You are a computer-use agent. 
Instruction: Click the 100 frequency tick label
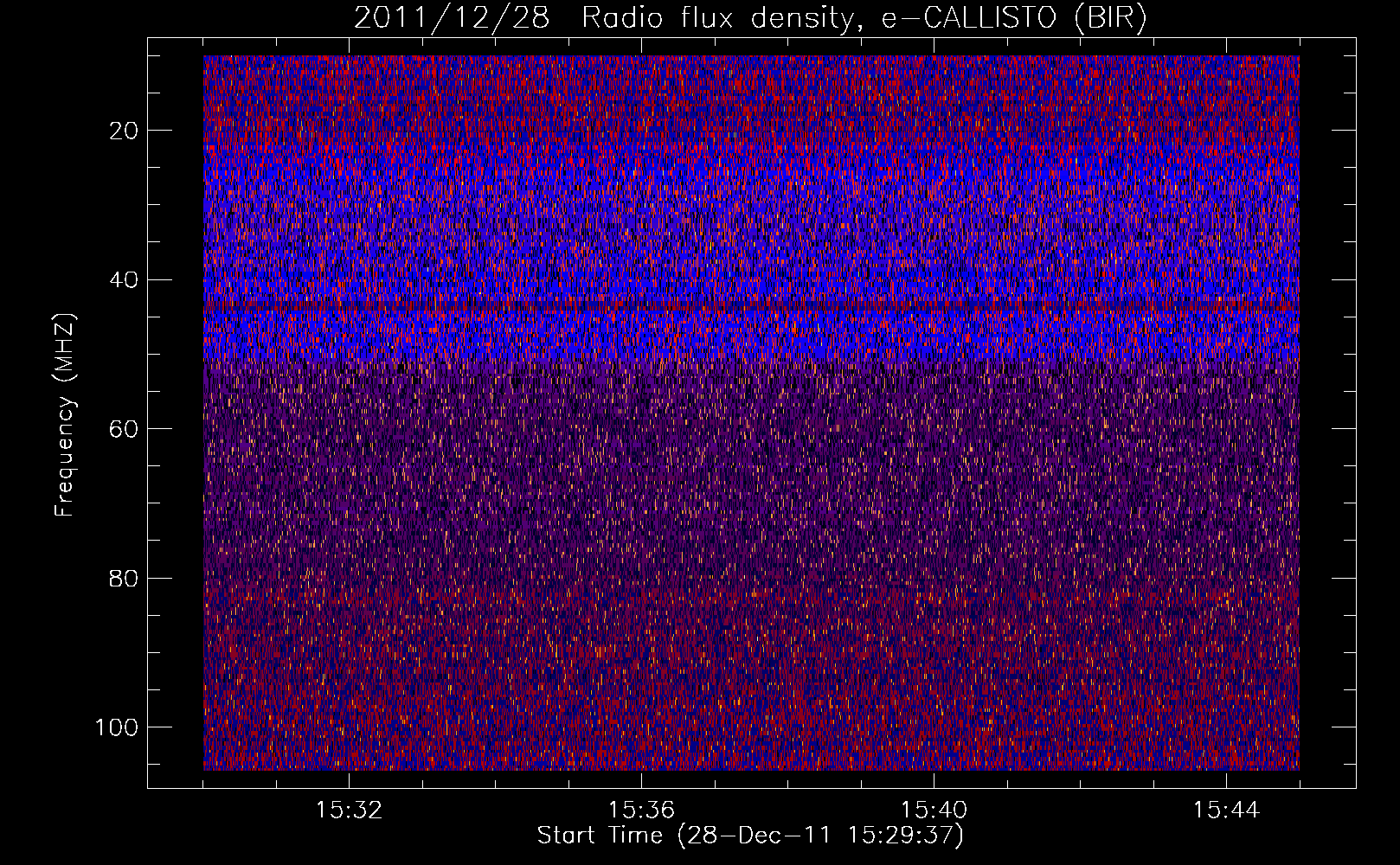118,727
